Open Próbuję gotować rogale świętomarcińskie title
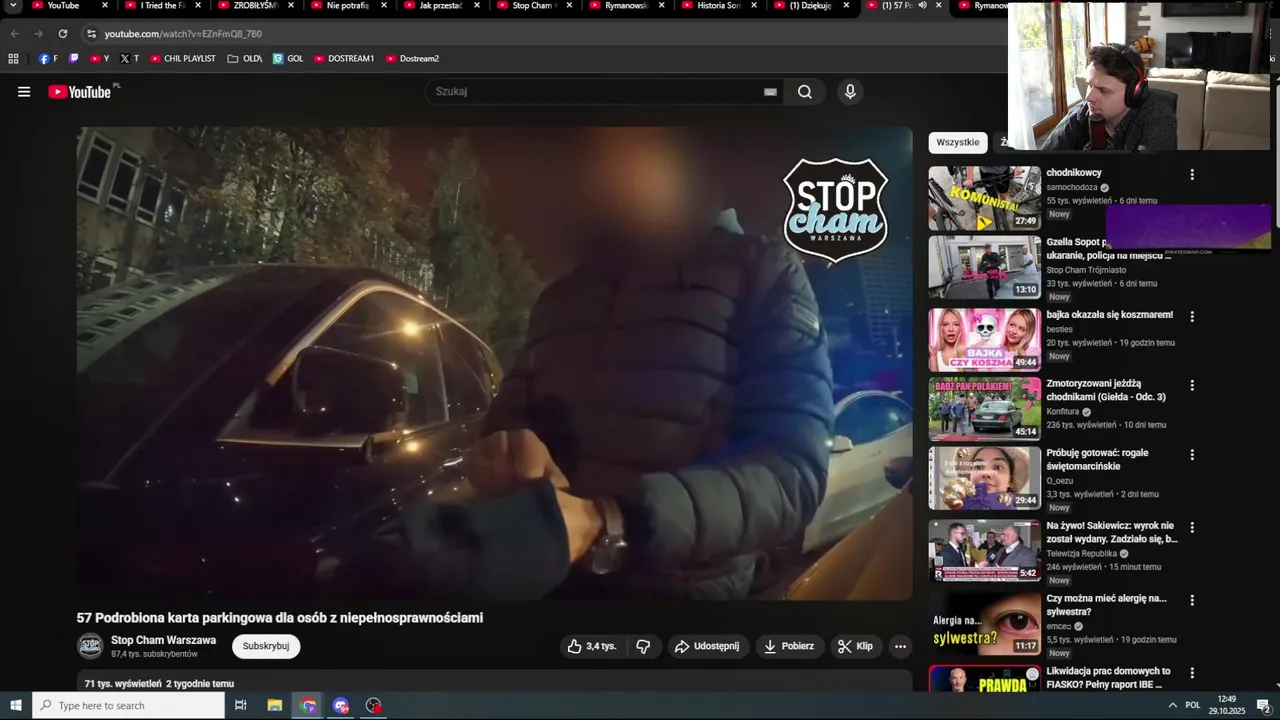 point(1097,459)
